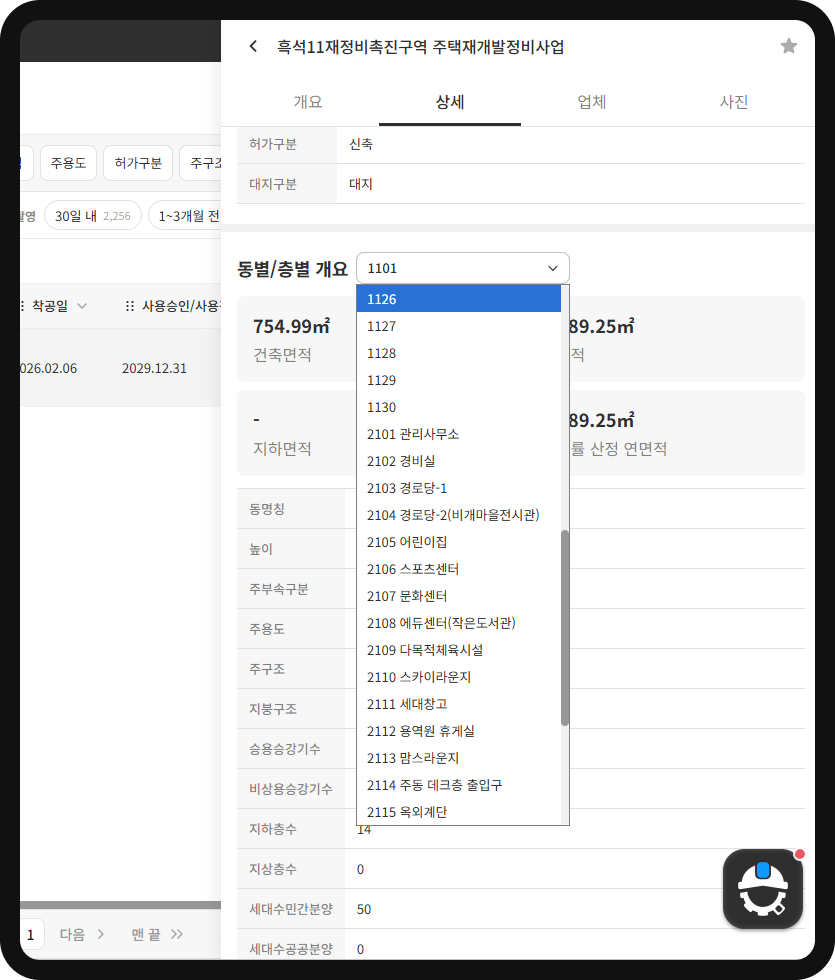This screenshot has width=835, height=980.
Task: Pick 2108 에듀센터(작은도서관) option
Action: 459,623
